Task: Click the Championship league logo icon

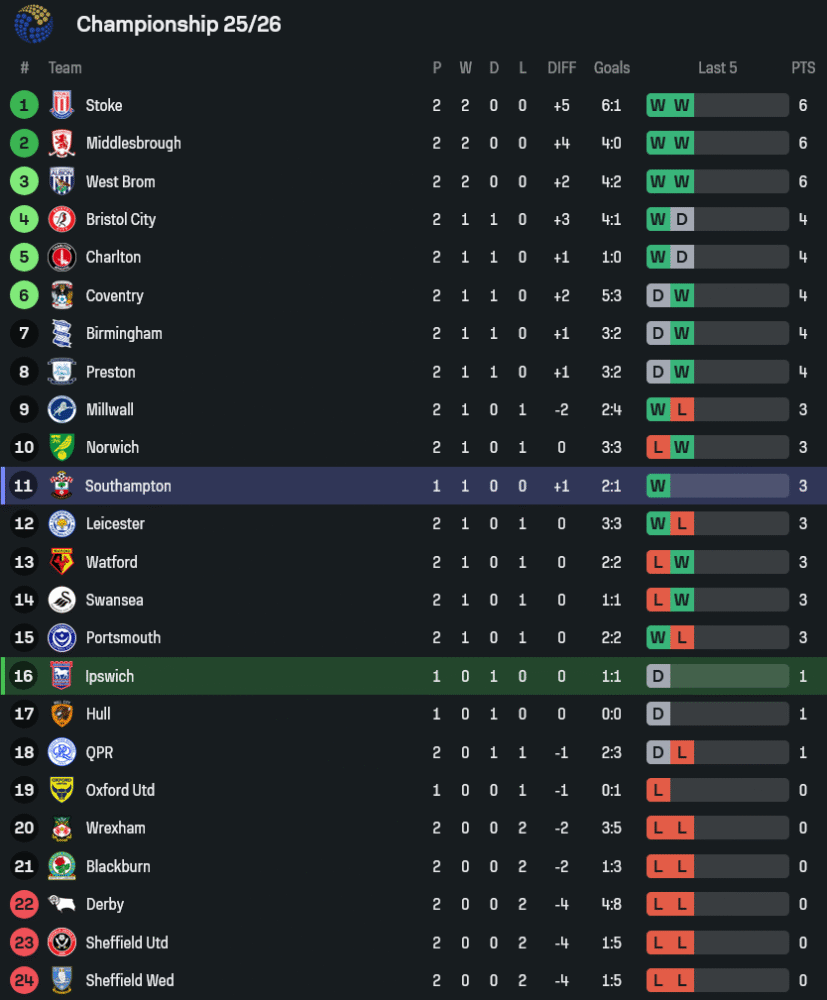Action: [34, 24]
